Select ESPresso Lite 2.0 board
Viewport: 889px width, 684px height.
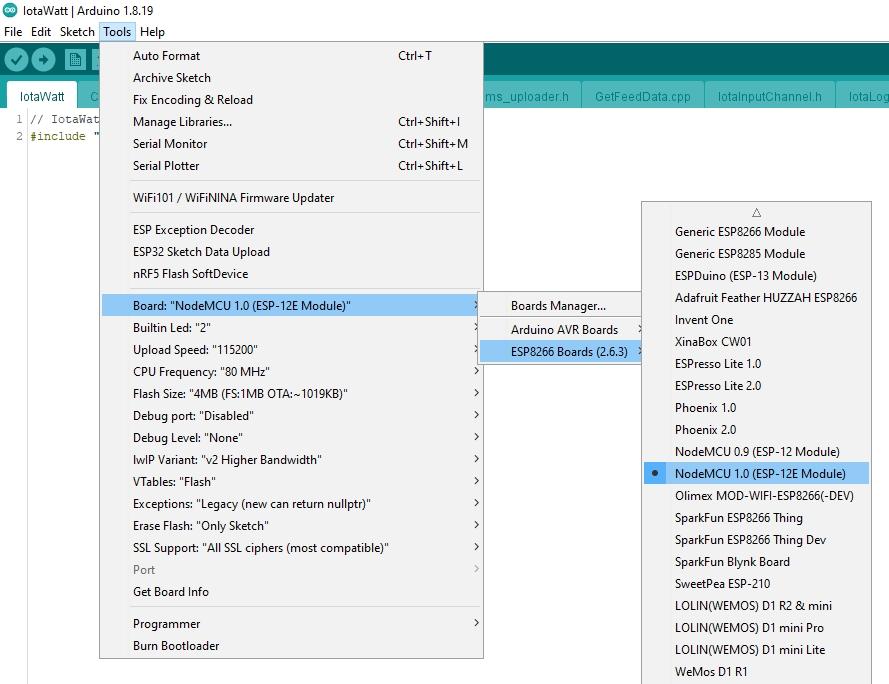click(756, 386)
